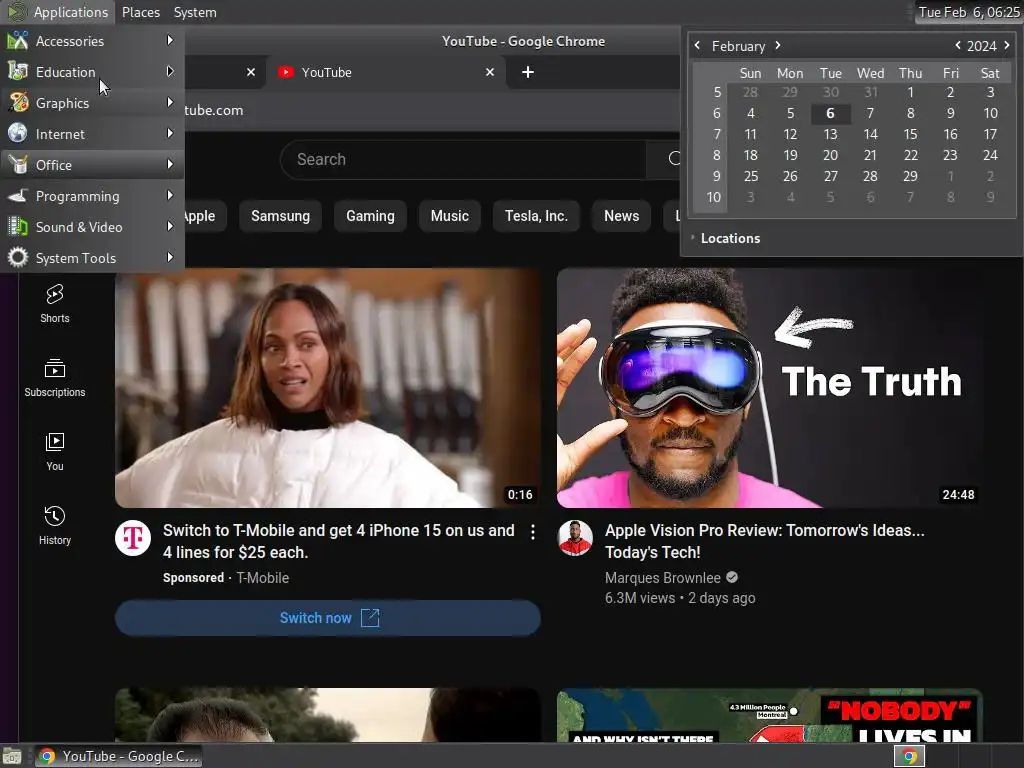Click the Education category icon
Viewport: 1024px width, 768px height.
pos(18,71)
